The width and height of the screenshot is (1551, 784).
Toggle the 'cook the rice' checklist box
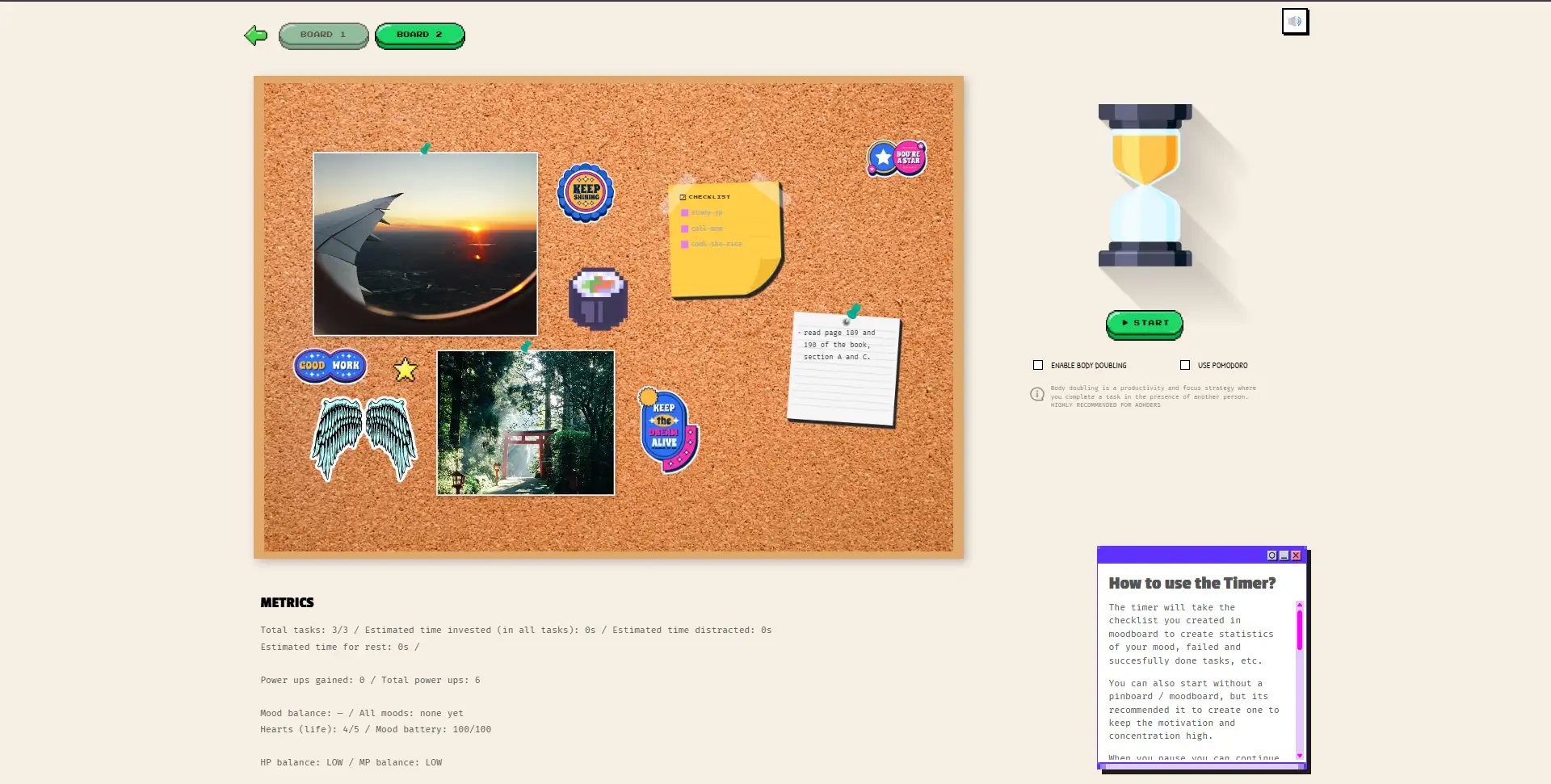click(x=684, y=244)
